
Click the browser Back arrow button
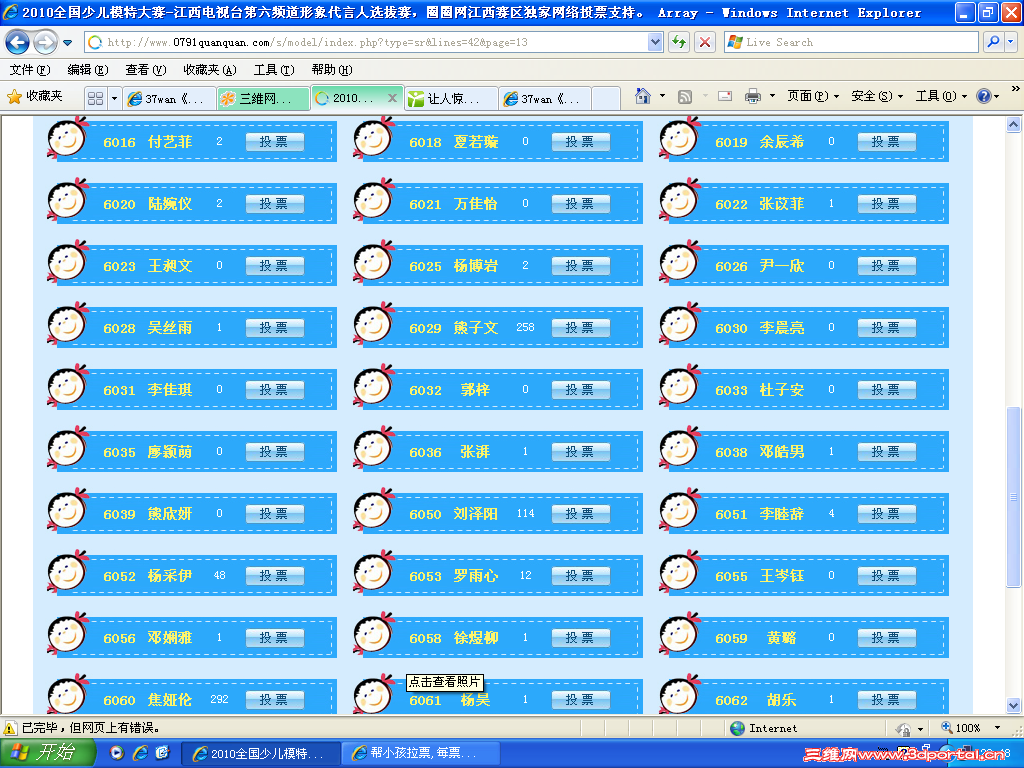click(17, 42)
